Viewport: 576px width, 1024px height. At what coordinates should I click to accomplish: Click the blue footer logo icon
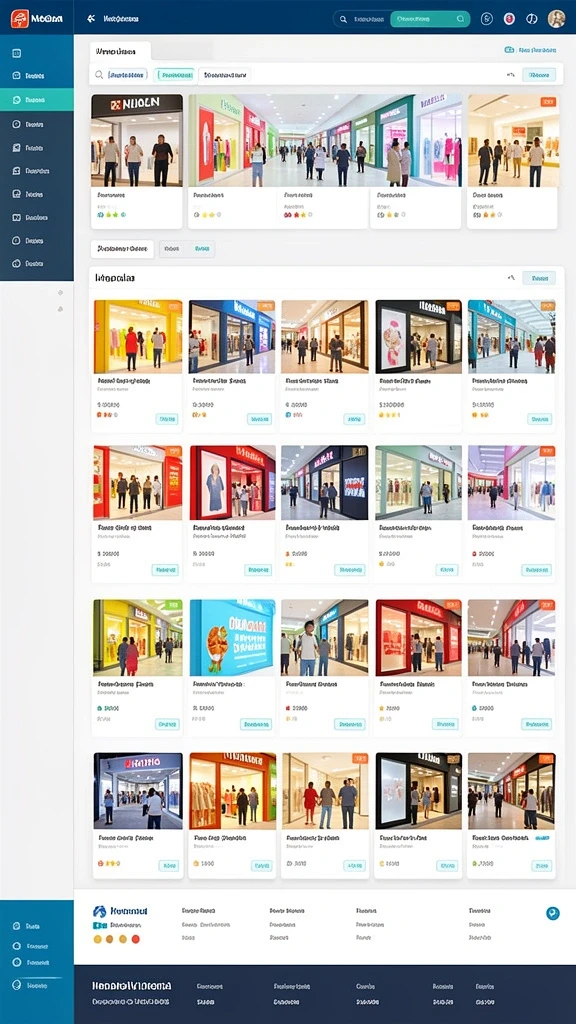pyautogui.click(x=99, y=911)
